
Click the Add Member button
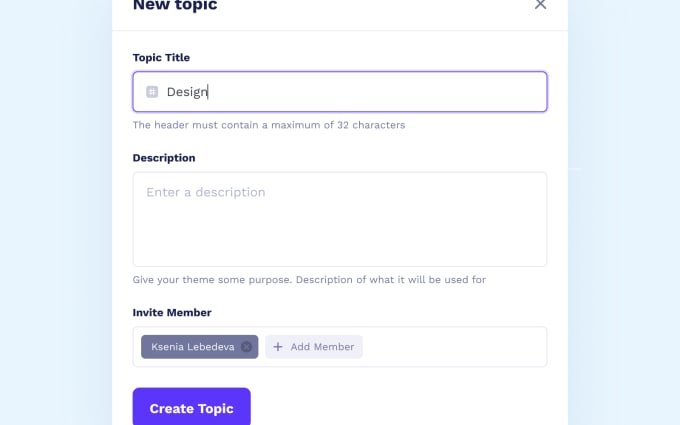click(314, 347)
